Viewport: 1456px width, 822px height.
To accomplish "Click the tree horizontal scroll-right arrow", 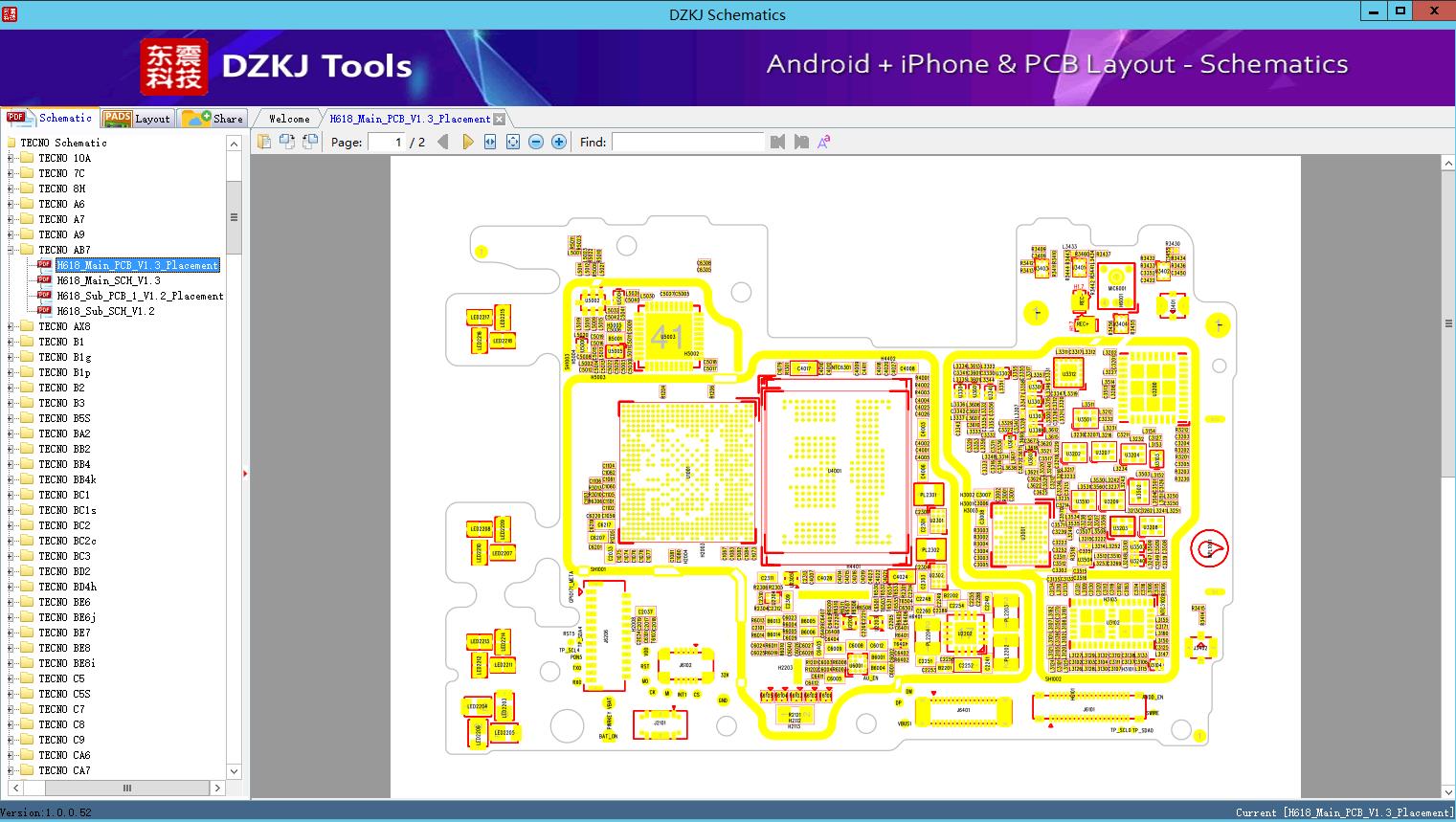I will pyautogui.click(x=217, y=788).
